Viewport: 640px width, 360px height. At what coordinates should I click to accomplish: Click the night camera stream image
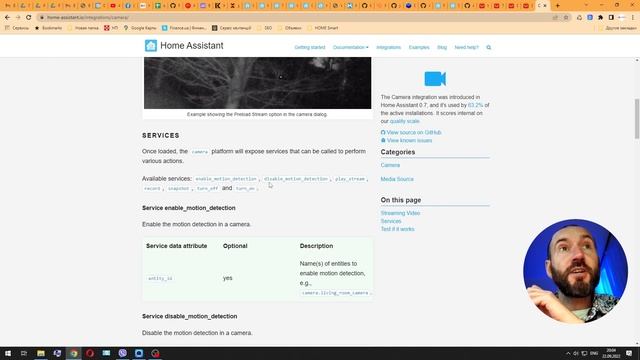258,83
